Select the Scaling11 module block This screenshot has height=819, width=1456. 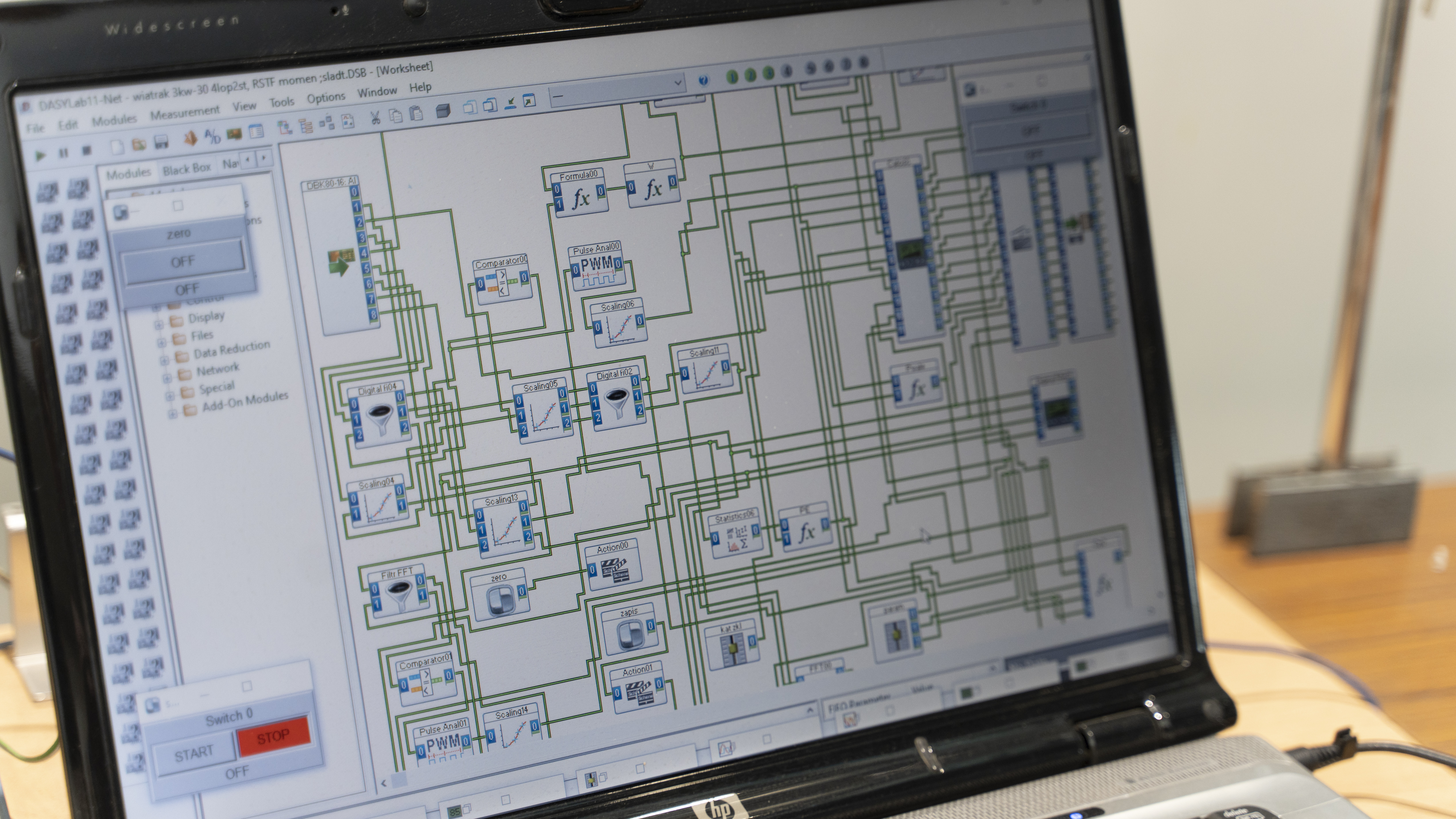point(706,370)
